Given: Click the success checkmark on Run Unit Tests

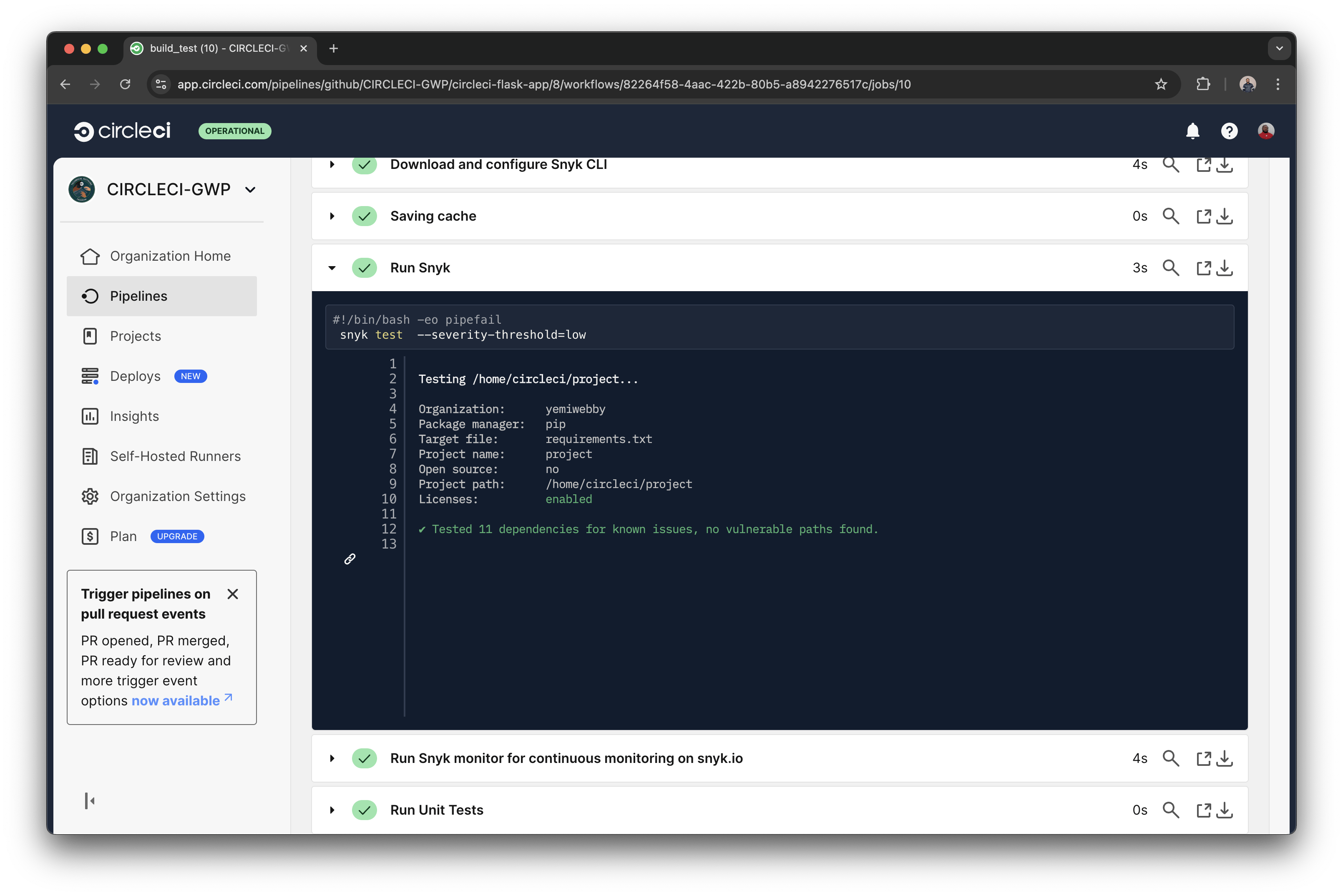Looking at the screenshot, I should coord(365,810).
